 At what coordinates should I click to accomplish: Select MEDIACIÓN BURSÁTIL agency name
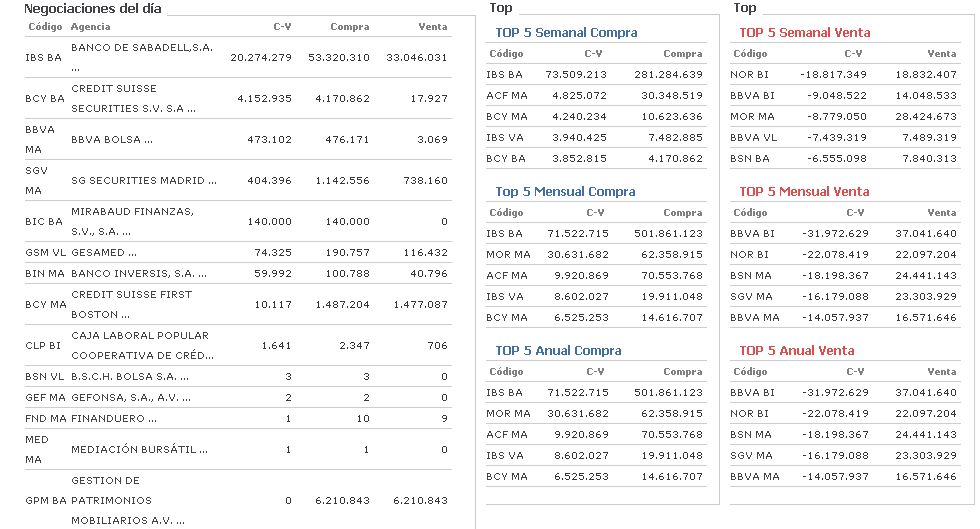click(140, 450)
